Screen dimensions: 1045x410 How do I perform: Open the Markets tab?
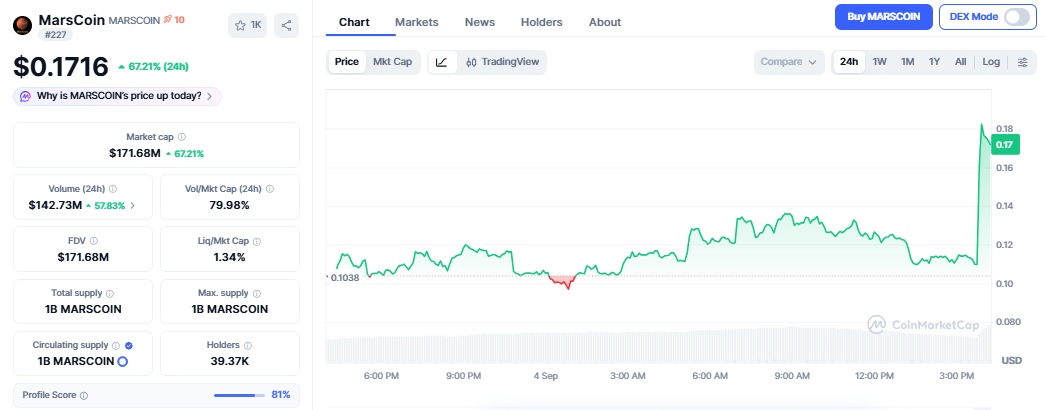tap(417, 22)
